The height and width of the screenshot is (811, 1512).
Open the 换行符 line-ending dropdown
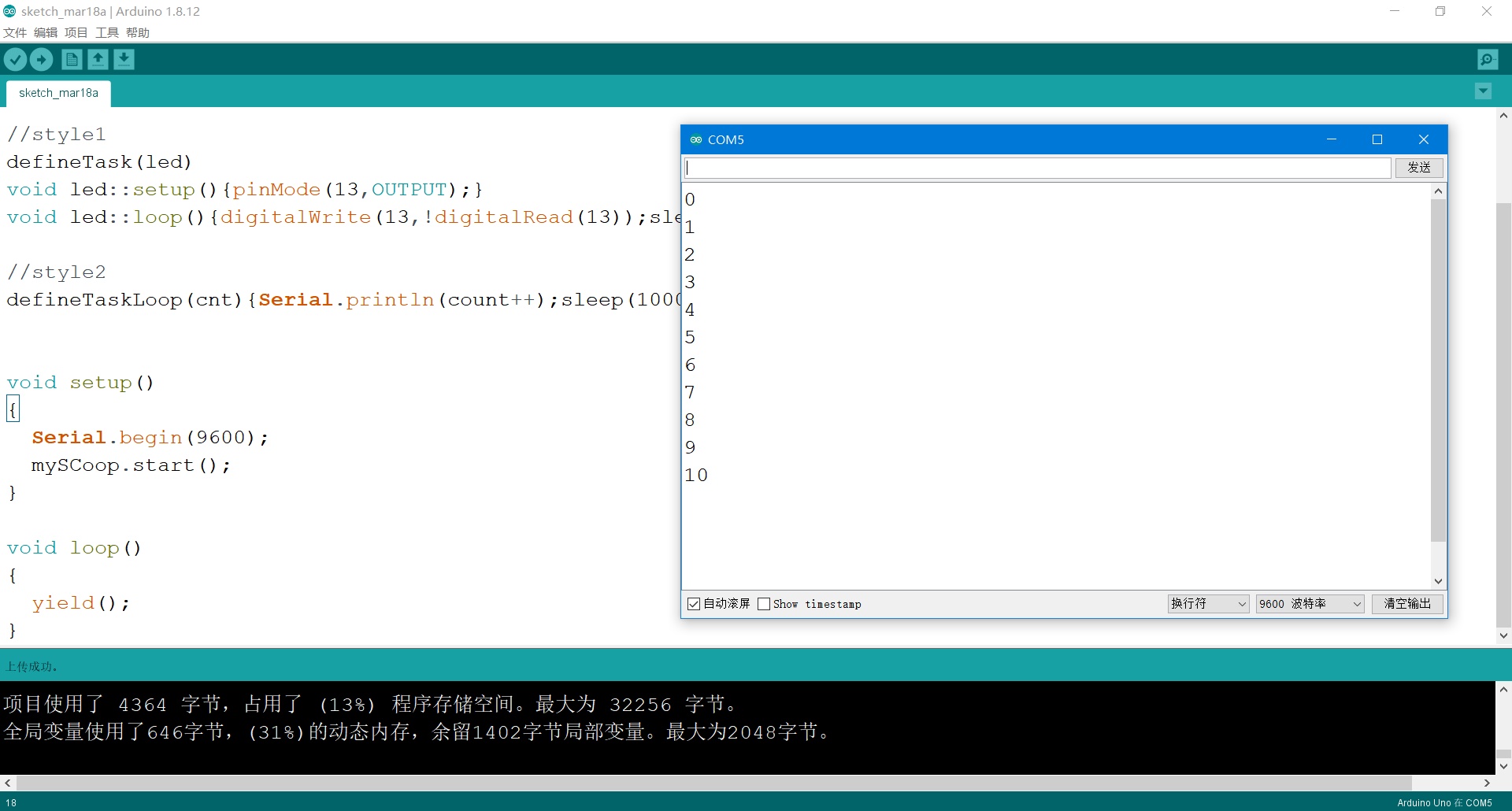1207,603
